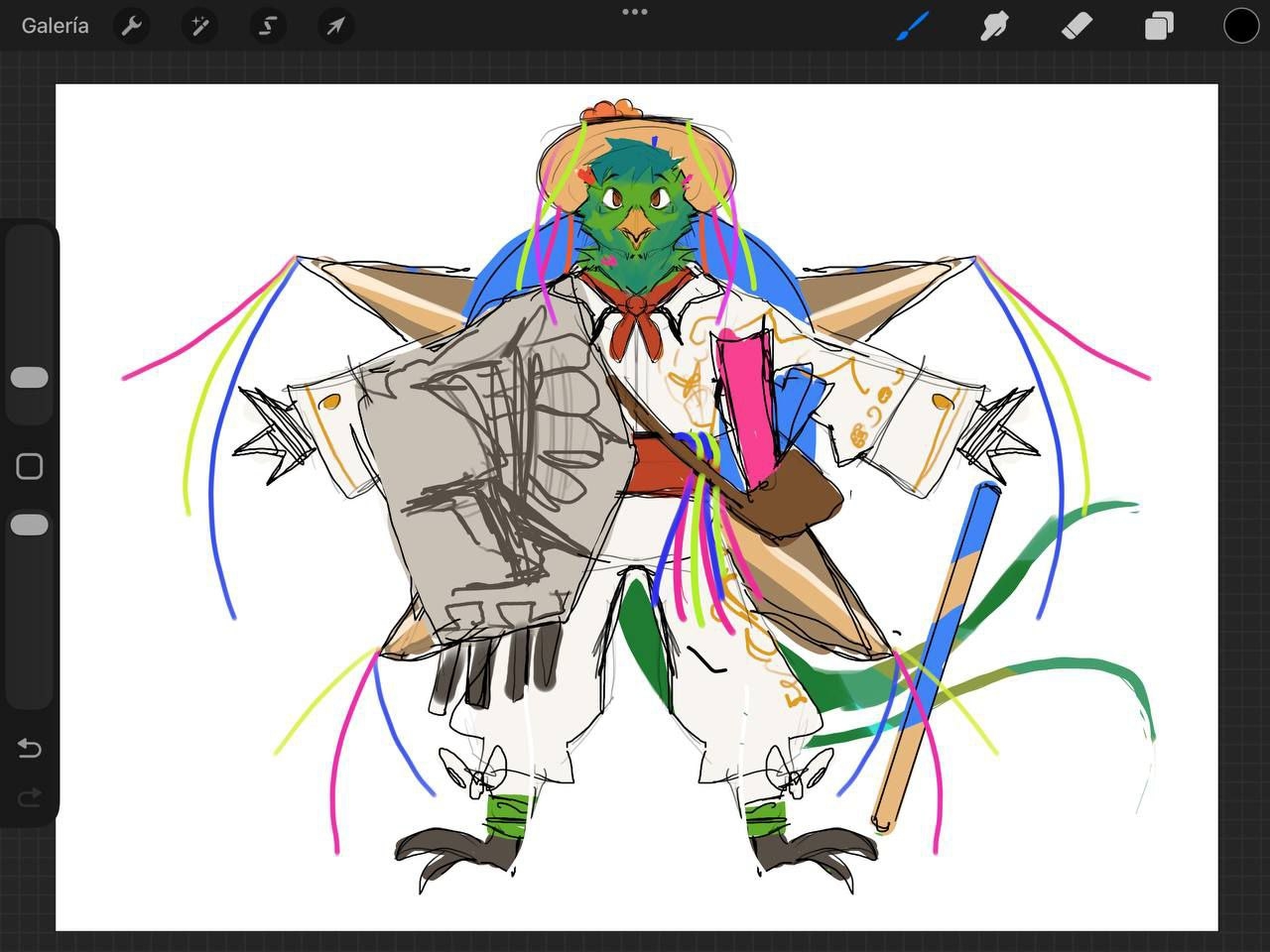
Task: Open the Layers panel
Action: [1159, 26]
